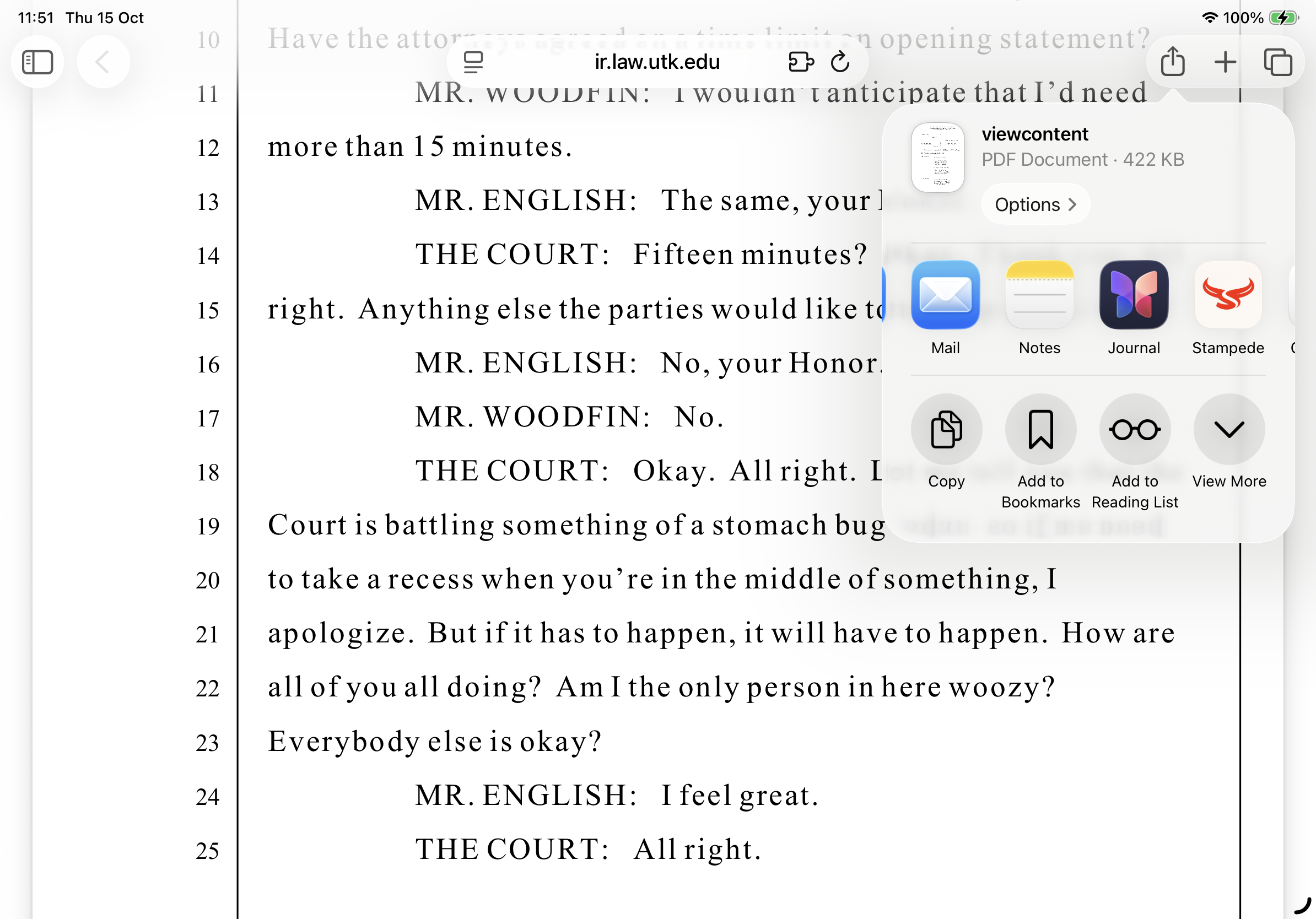Tap the ir.law.utk.edu address field
The image size is (1316, 919).
(657, 62)
